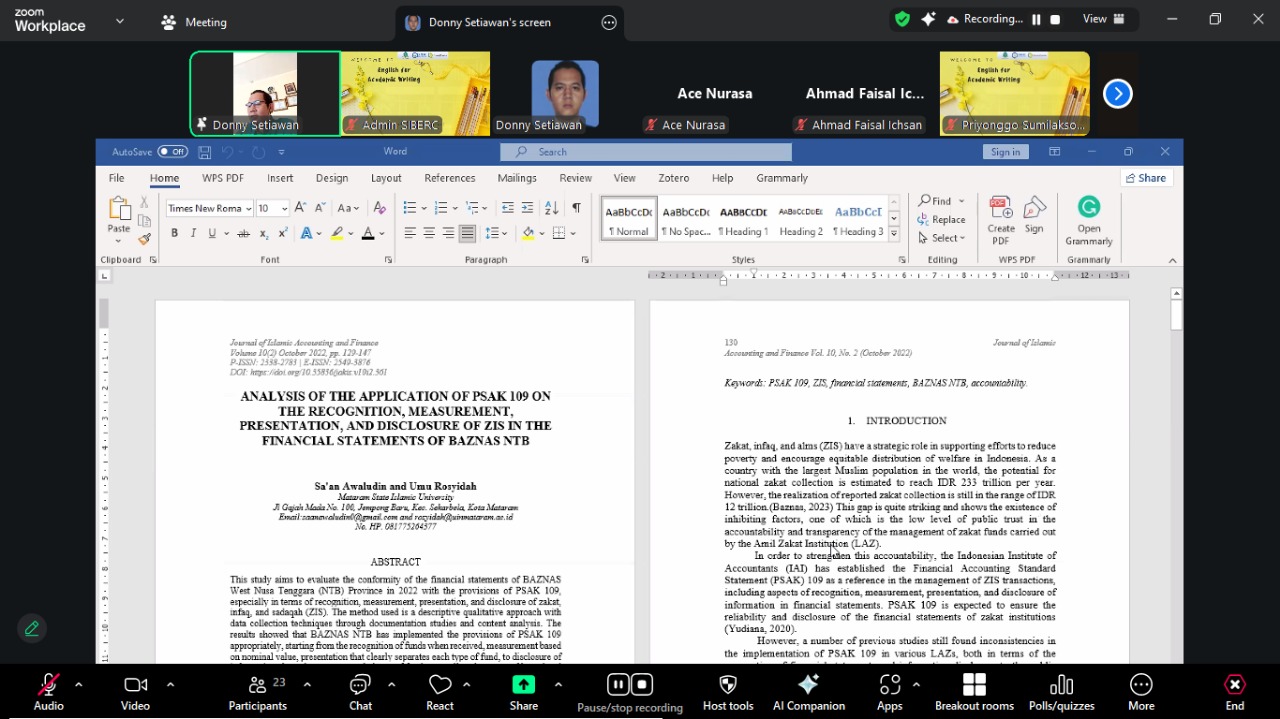The image size is (1280, 719).
Task: Open the More options menu
Action: (1141, 691)
